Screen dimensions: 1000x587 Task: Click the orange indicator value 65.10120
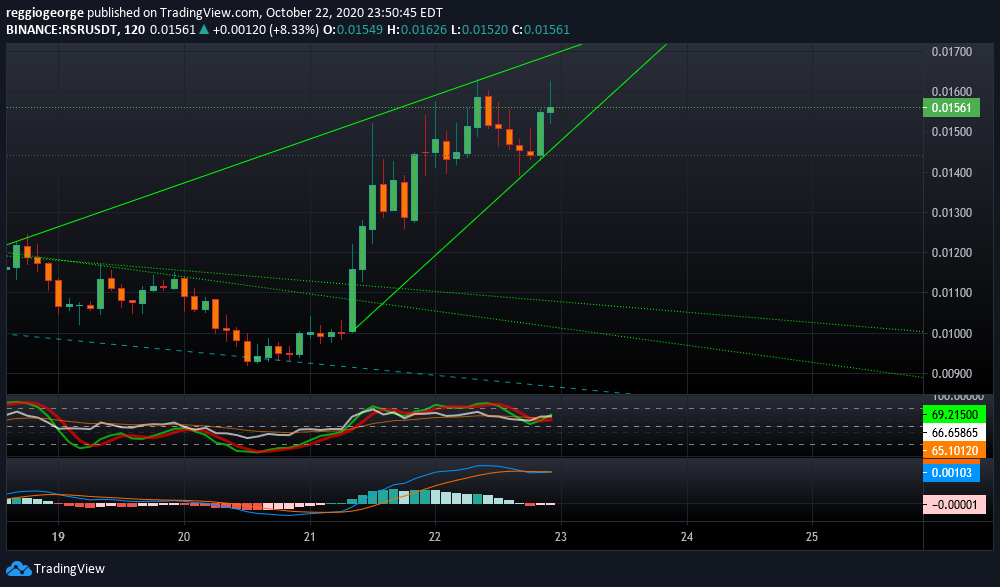tap(954, 450)
